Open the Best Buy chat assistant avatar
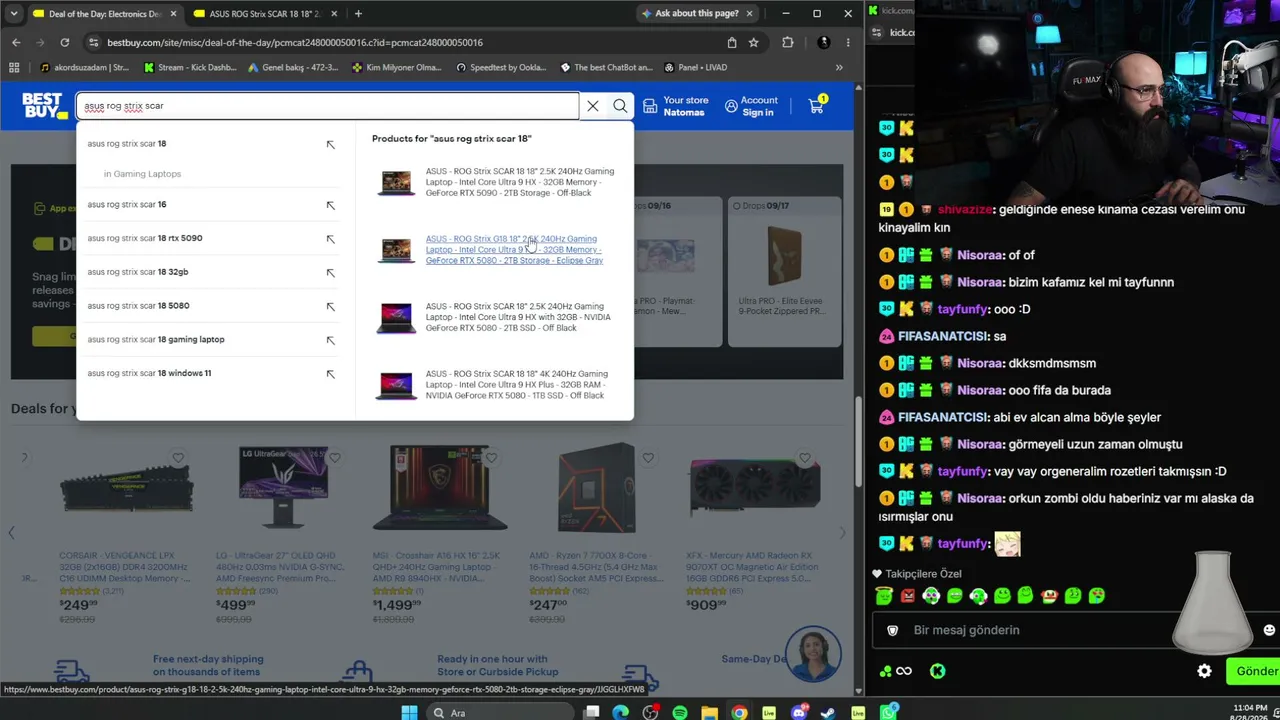1280x720 pixels. click(x=813, y=653)
